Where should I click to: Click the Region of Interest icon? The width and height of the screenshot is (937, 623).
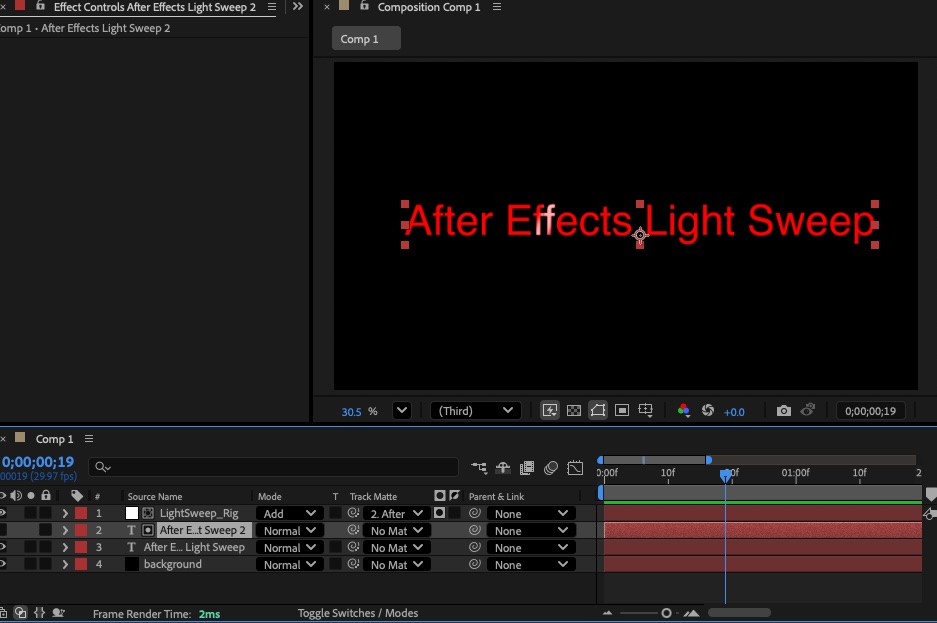[x=622, y=411]
